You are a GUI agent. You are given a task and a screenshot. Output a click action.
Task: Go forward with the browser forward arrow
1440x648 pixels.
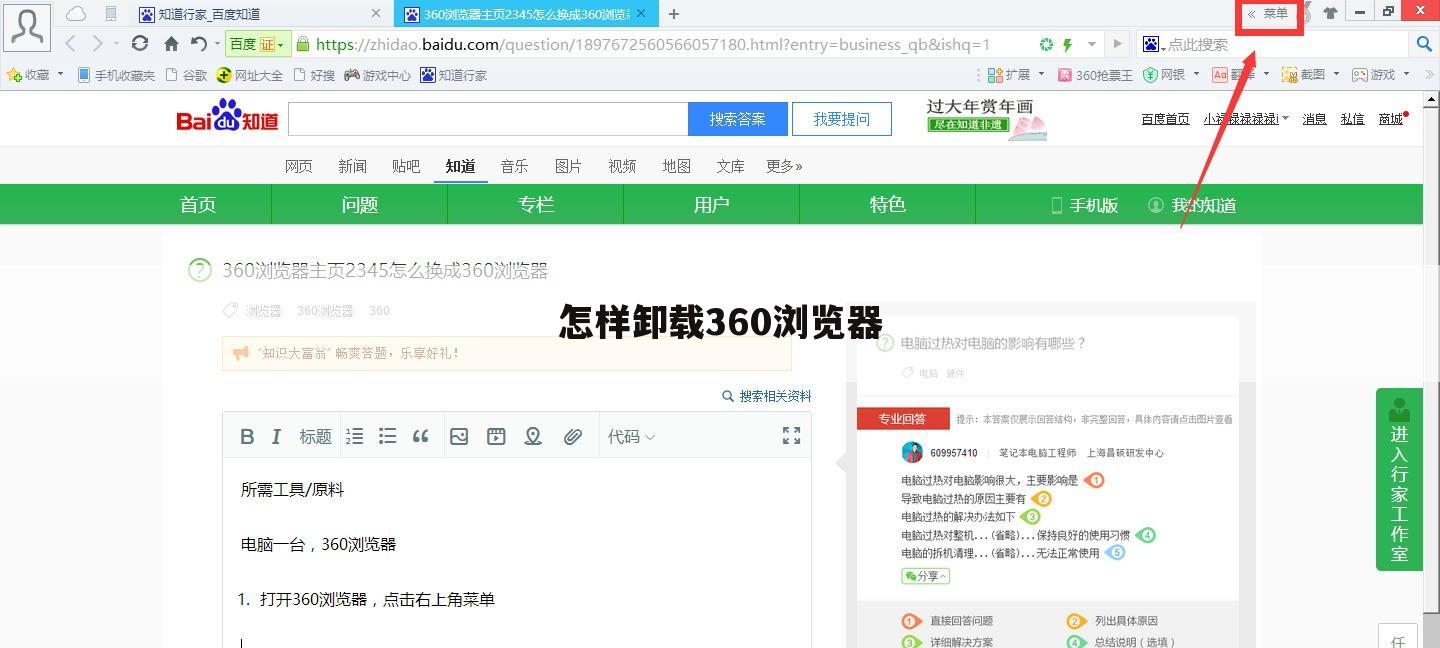click(x=97, y=44)
